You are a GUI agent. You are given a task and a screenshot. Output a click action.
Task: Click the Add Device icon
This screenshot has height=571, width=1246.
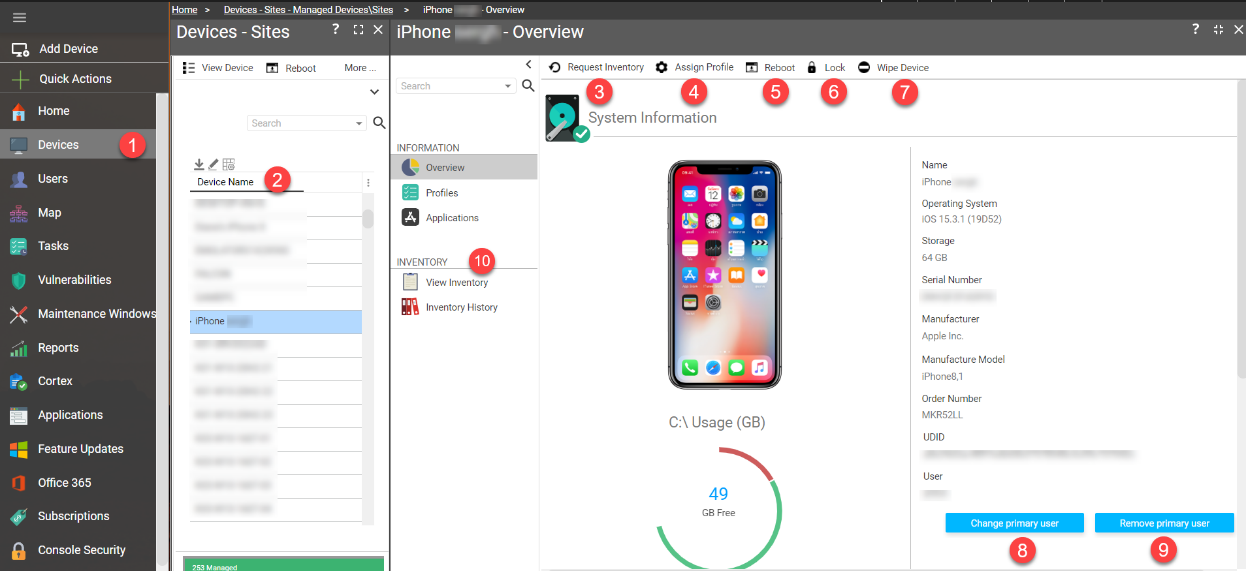[19, 49]
